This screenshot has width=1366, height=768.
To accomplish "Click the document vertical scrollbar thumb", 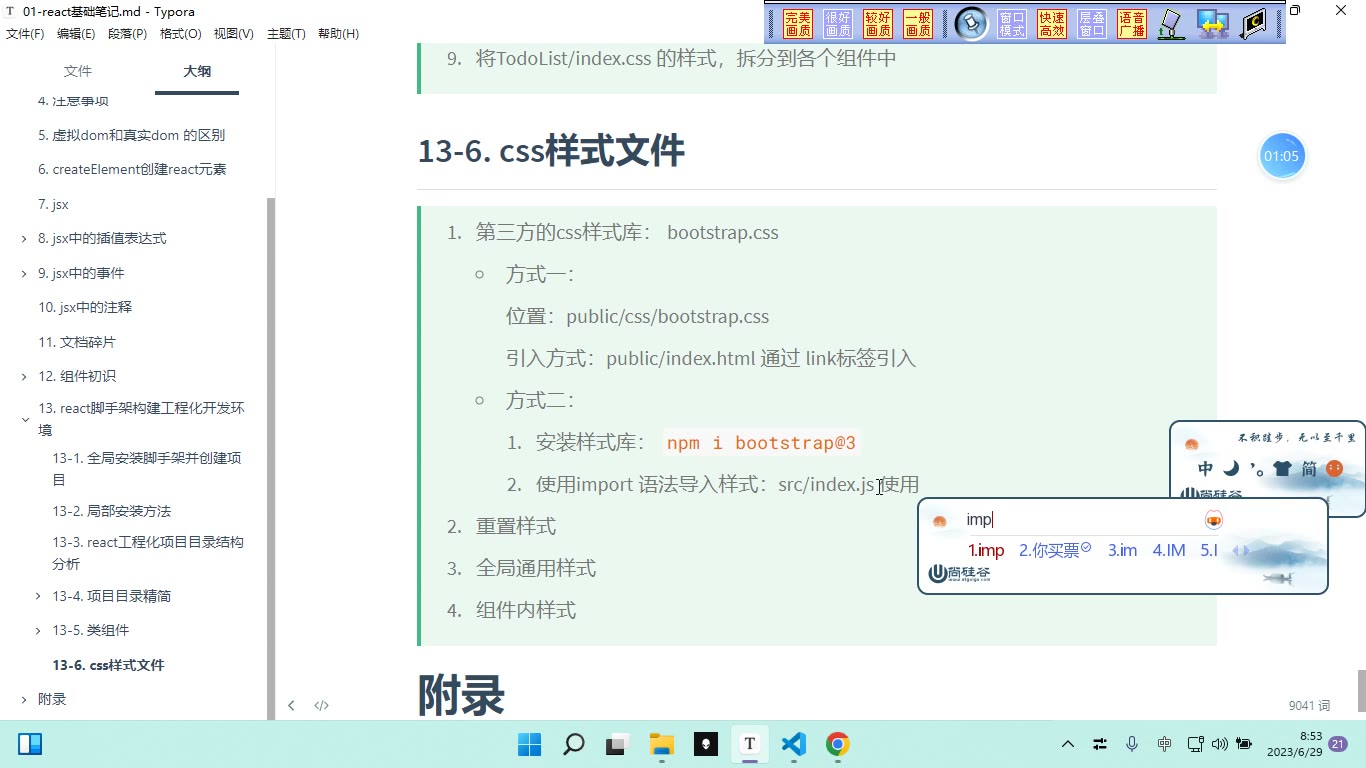I will 1361,691.
